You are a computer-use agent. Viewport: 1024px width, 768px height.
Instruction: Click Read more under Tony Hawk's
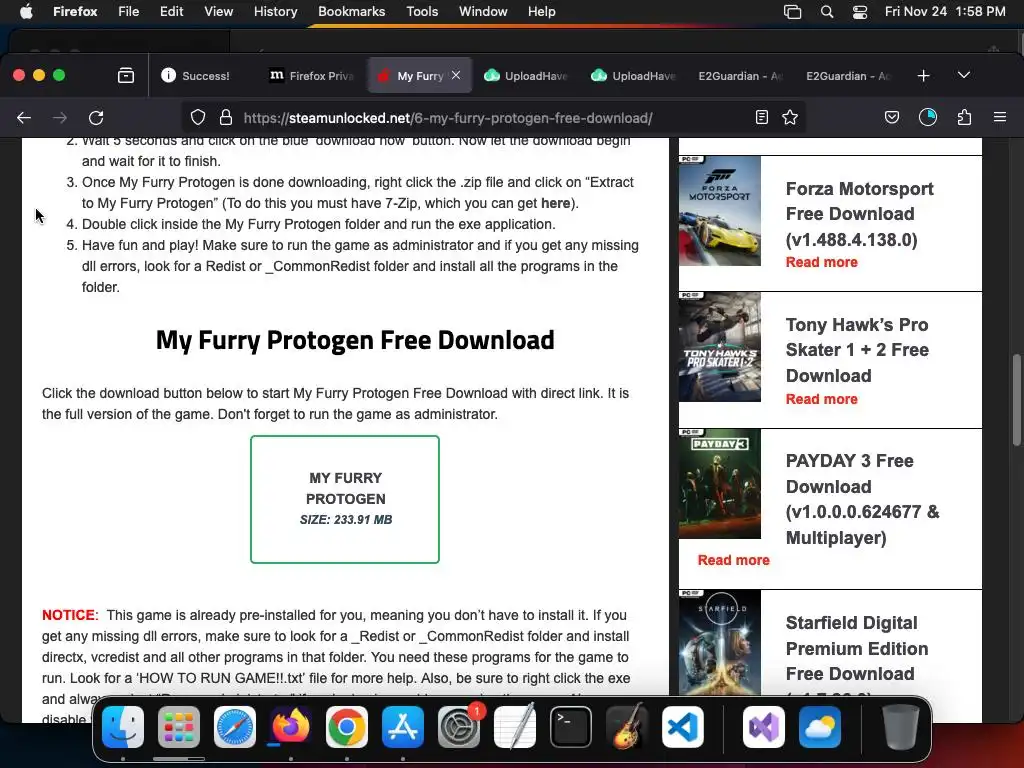822,399
